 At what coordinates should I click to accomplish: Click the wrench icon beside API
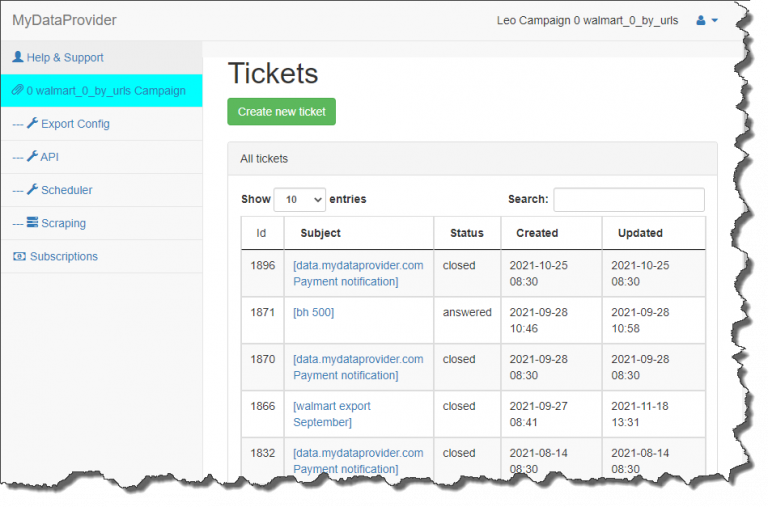pos(32,156)
